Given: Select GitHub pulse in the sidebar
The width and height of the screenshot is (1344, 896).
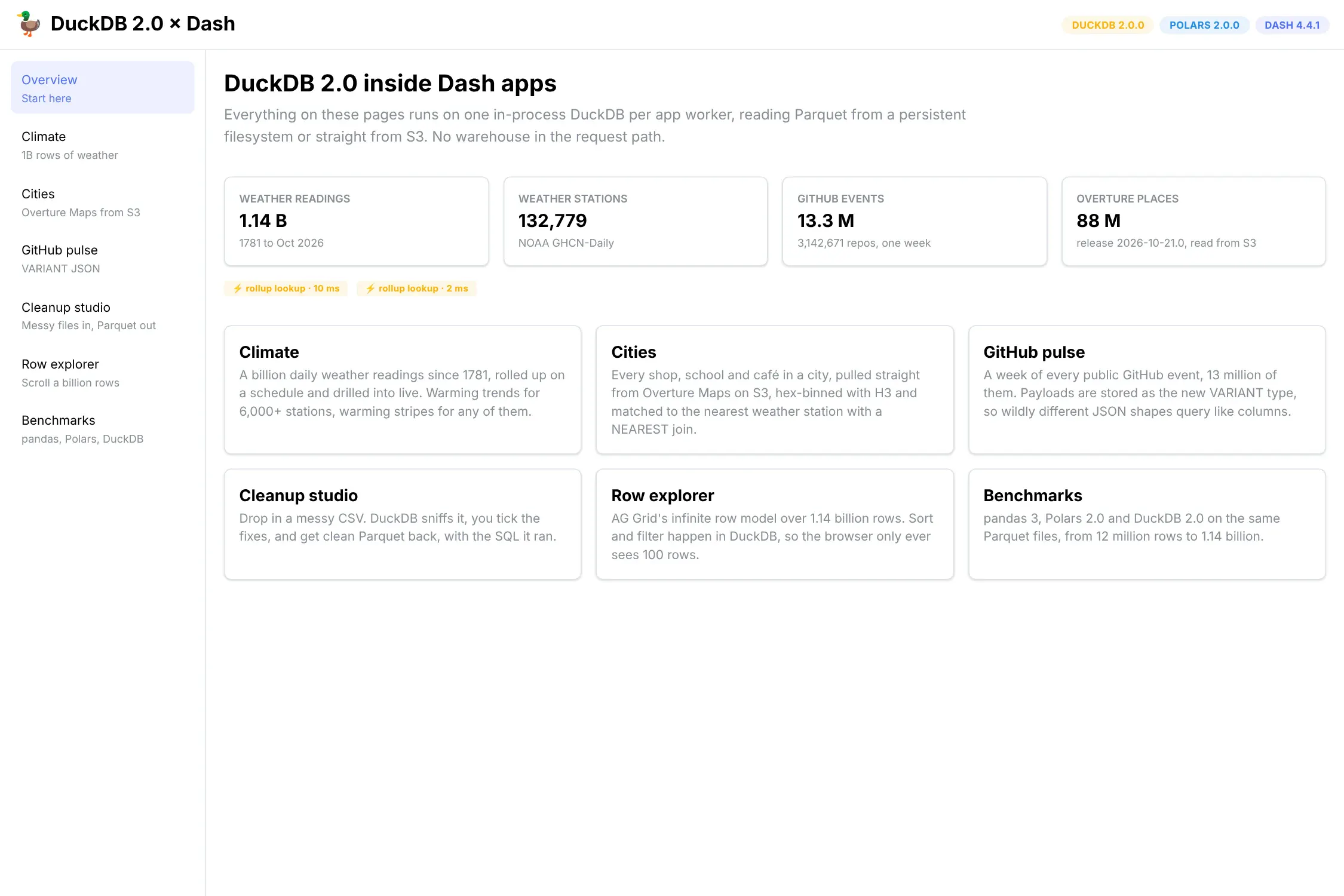Looking at the screenshot, I should pyautogui.click(x=103, y=259).
